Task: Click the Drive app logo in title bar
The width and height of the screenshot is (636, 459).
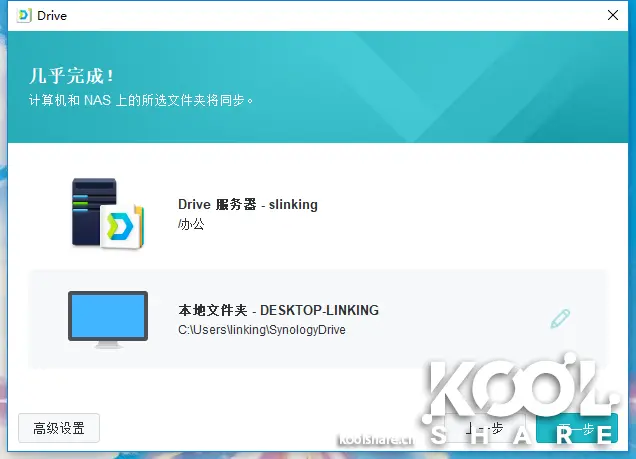Action: click(x=24, y=15)
